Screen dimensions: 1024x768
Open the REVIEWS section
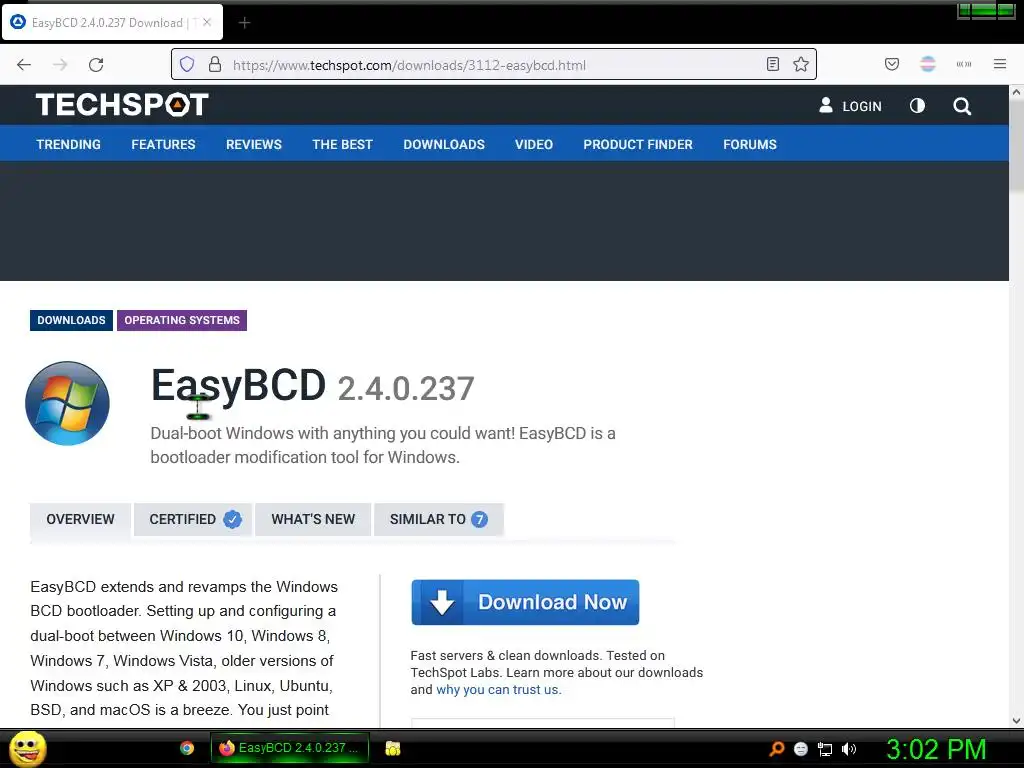[254, 144]
